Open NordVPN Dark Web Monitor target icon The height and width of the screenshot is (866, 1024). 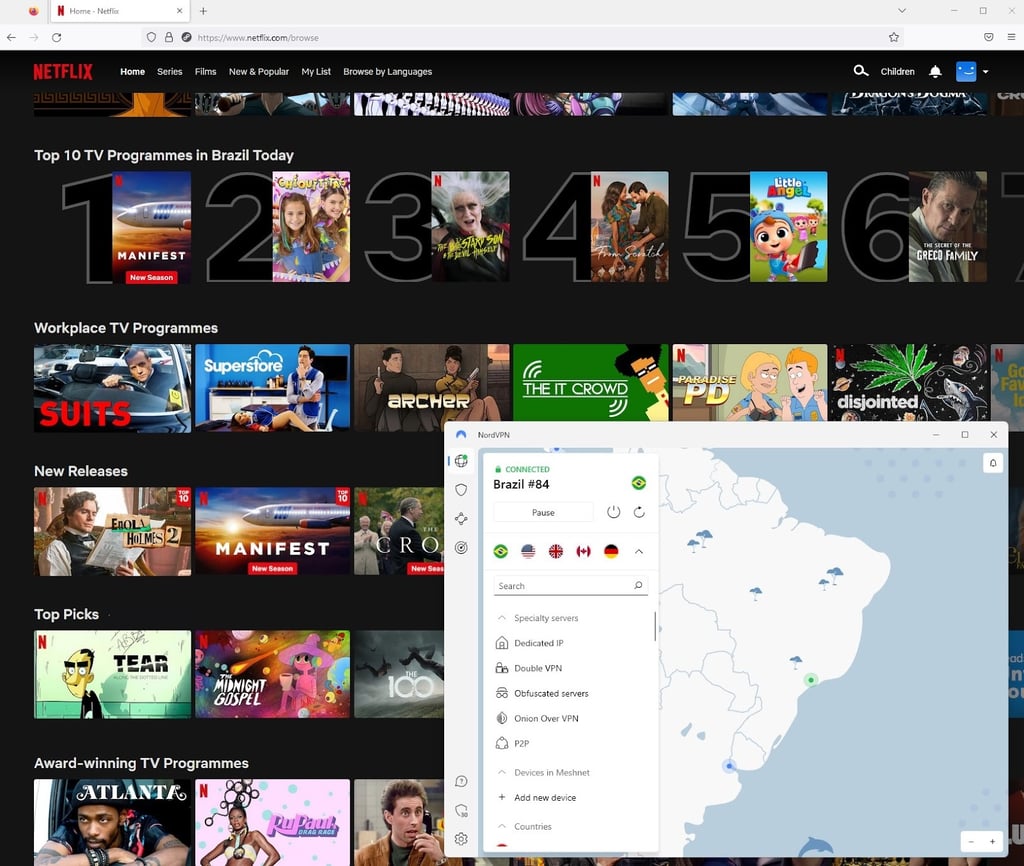461,547
